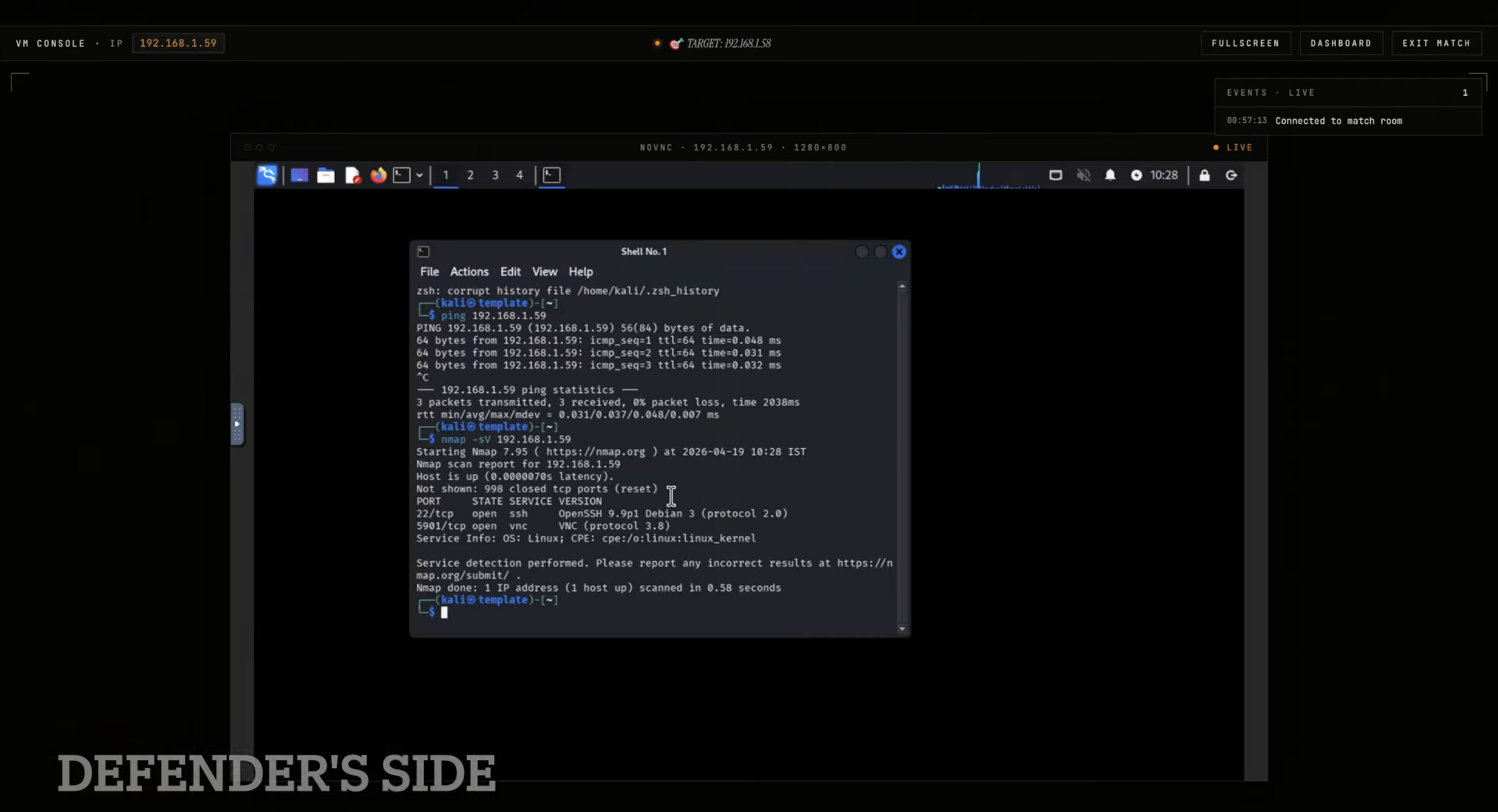Expand the noVNC side control handle
1498x812 pixels.
(x=237, y=424)
